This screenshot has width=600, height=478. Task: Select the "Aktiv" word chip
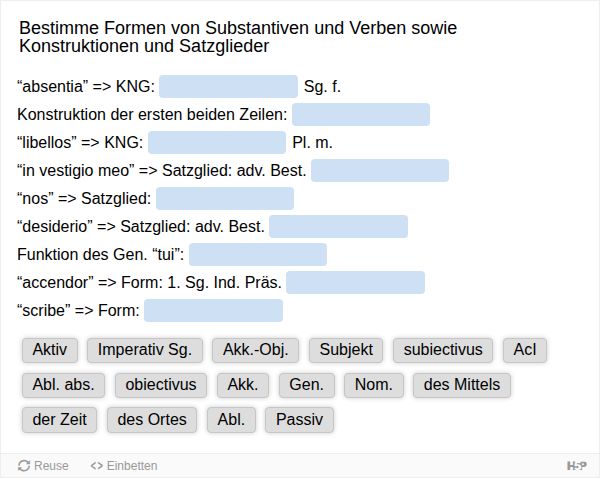click(50, 350)
